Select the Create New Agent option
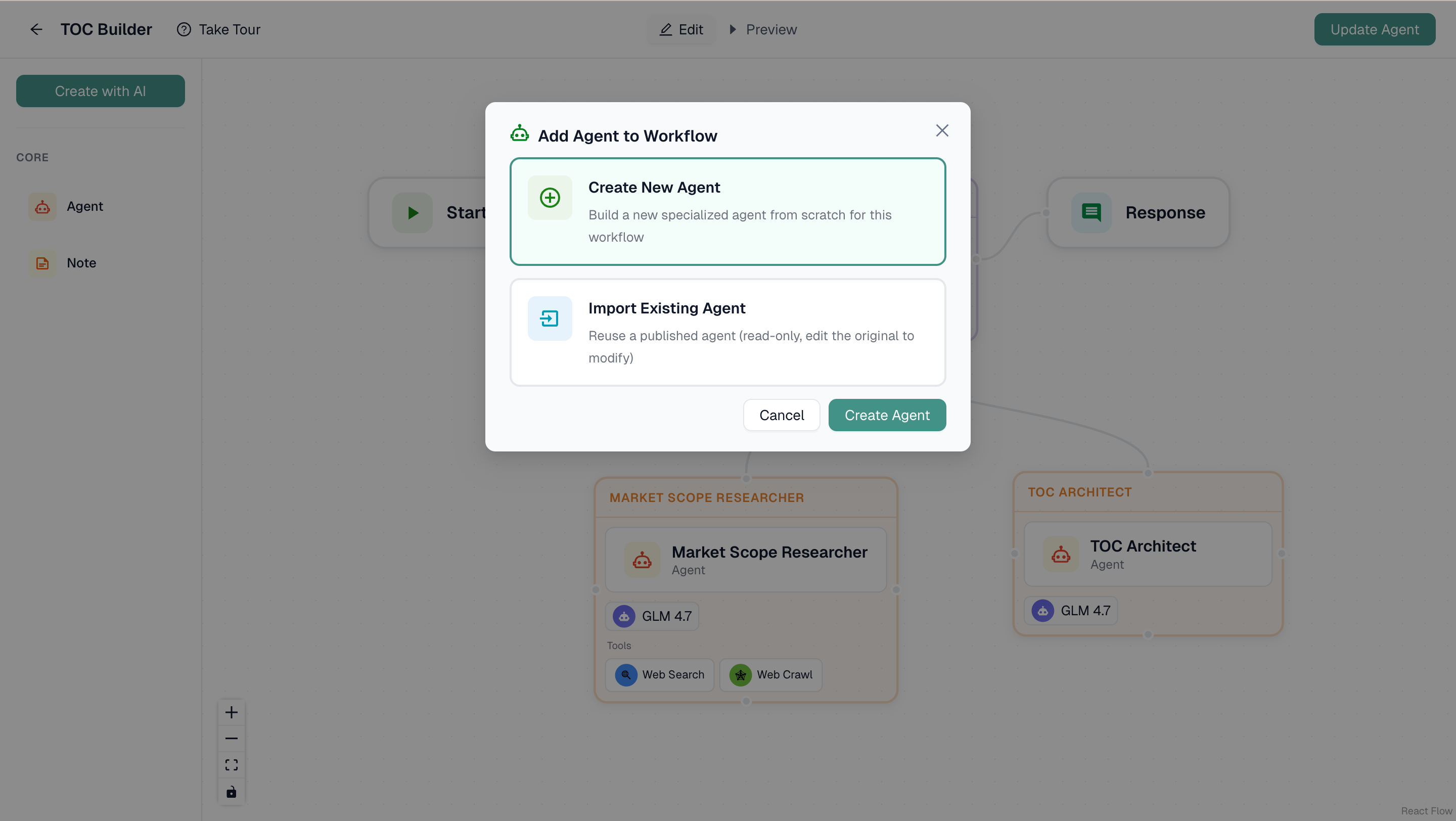 (x=728, y=212)
